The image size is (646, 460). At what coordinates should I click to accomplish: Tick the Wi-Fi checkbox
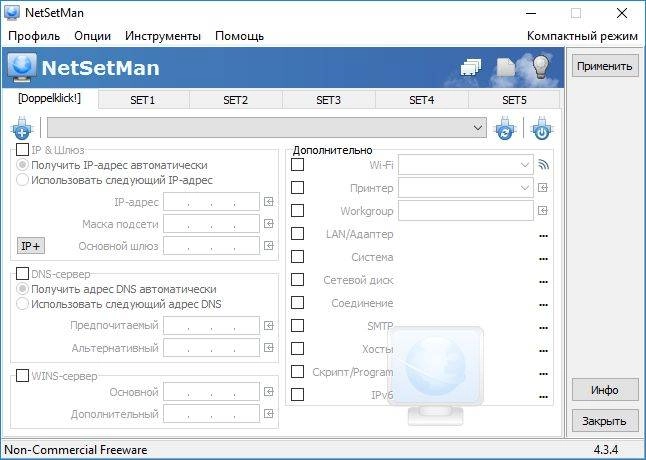(297, 165)
